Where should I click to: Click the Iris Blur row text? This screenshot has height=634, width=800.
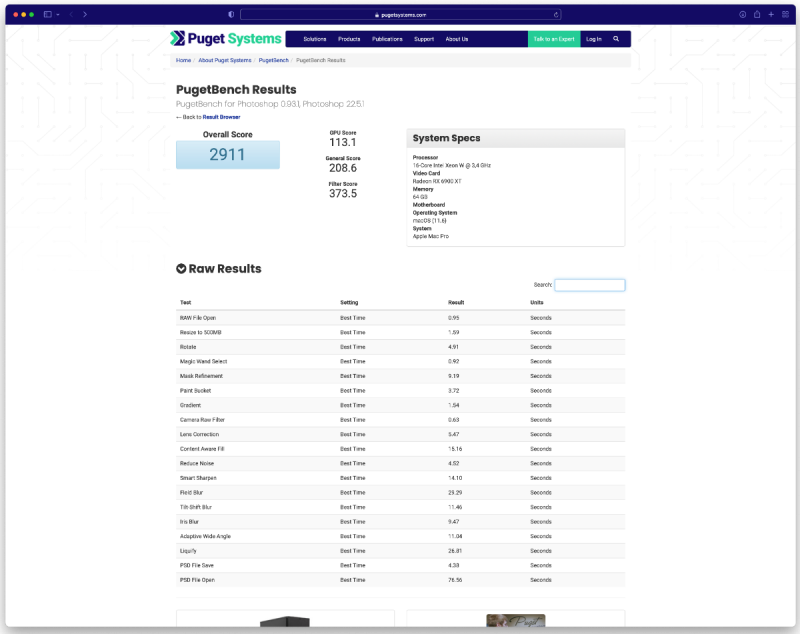pyautogui.click(x=189, y=522)
